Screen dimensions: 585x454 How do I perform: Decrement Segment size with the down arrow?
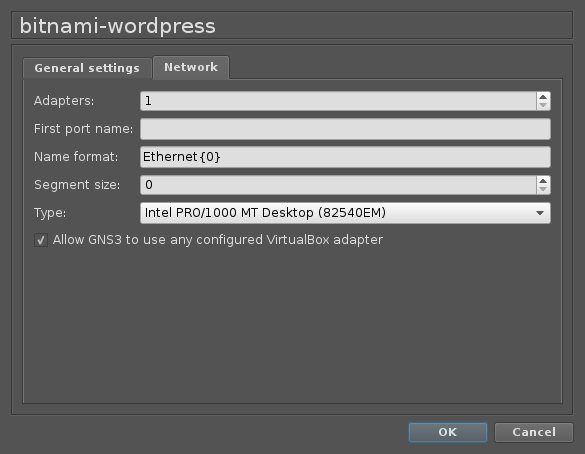point(543,190)
